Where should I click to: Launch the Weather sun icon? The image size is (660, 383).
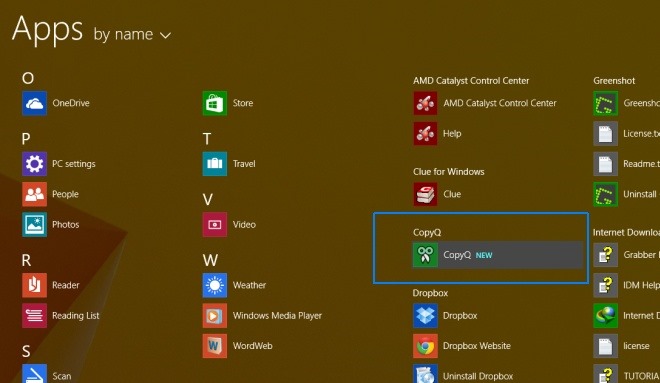point(215,285)
